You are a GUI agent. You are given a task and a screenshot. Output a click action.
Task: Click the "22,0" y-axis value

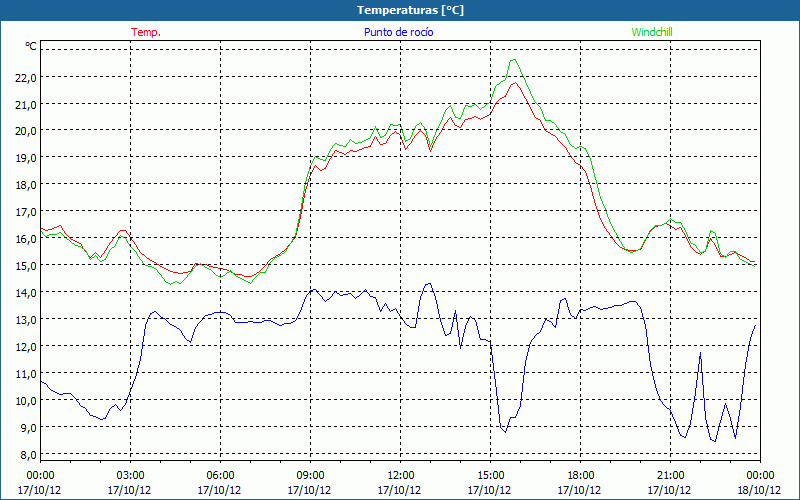pos(26,77)
